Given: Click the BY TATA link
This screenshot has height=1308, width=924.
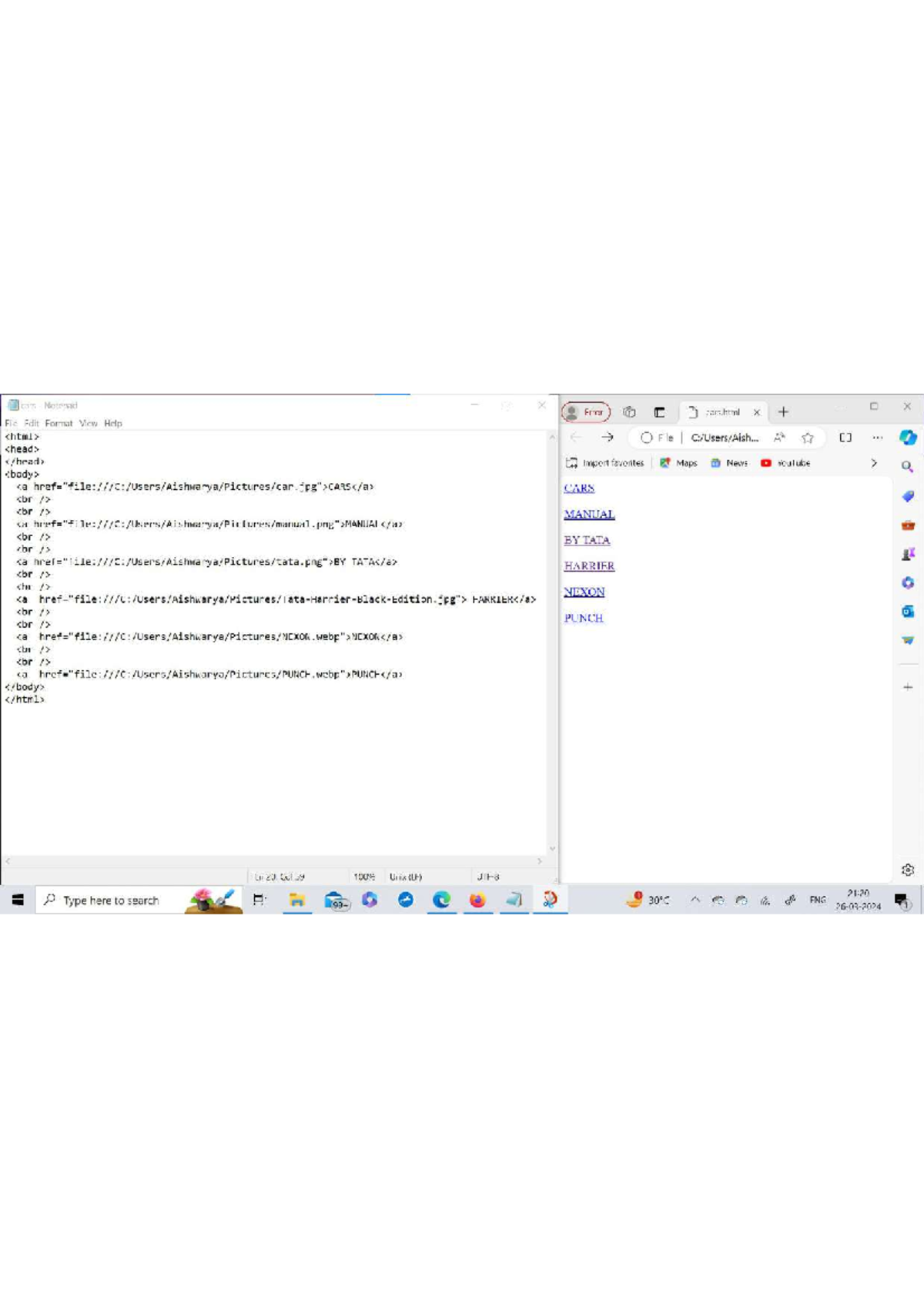Looking at the screenshot, I should (x=587, y=540).
